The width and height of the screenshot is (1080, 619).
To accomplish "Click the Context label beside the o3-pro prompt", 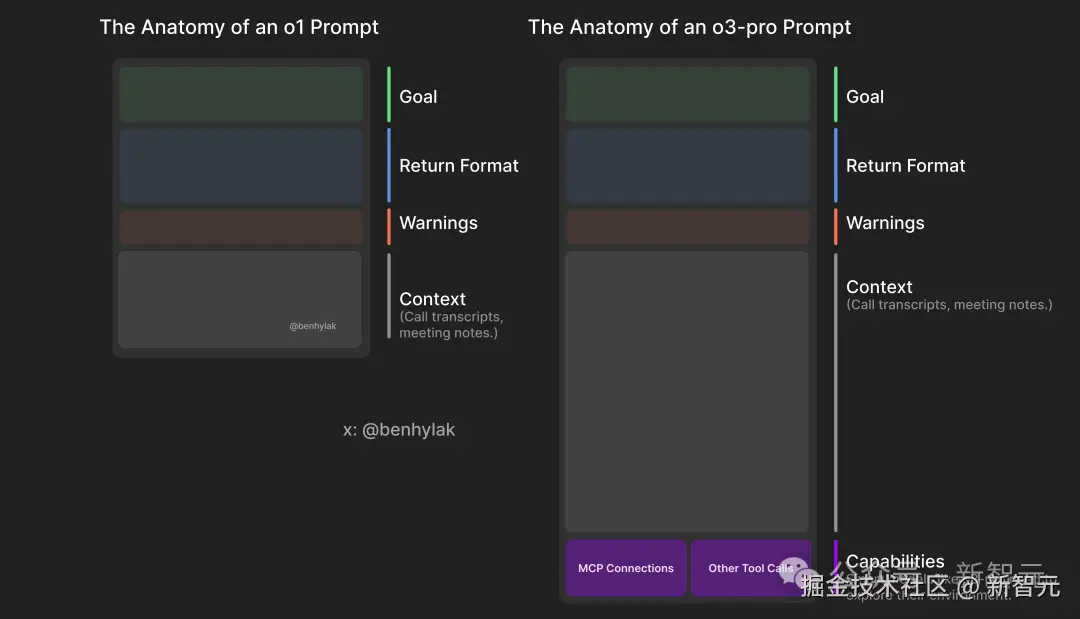I will [879, 287].
